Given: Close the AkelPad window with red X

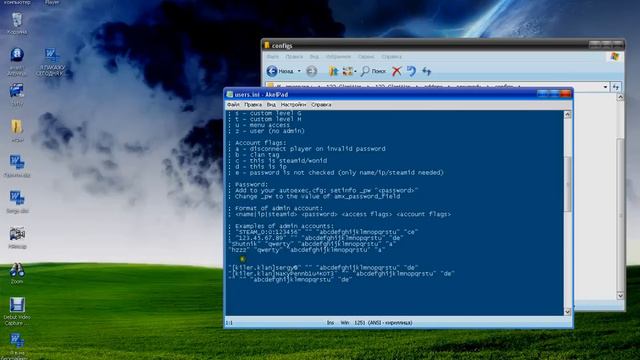Looking at the screenshot, I should click(x=565, y=94).
